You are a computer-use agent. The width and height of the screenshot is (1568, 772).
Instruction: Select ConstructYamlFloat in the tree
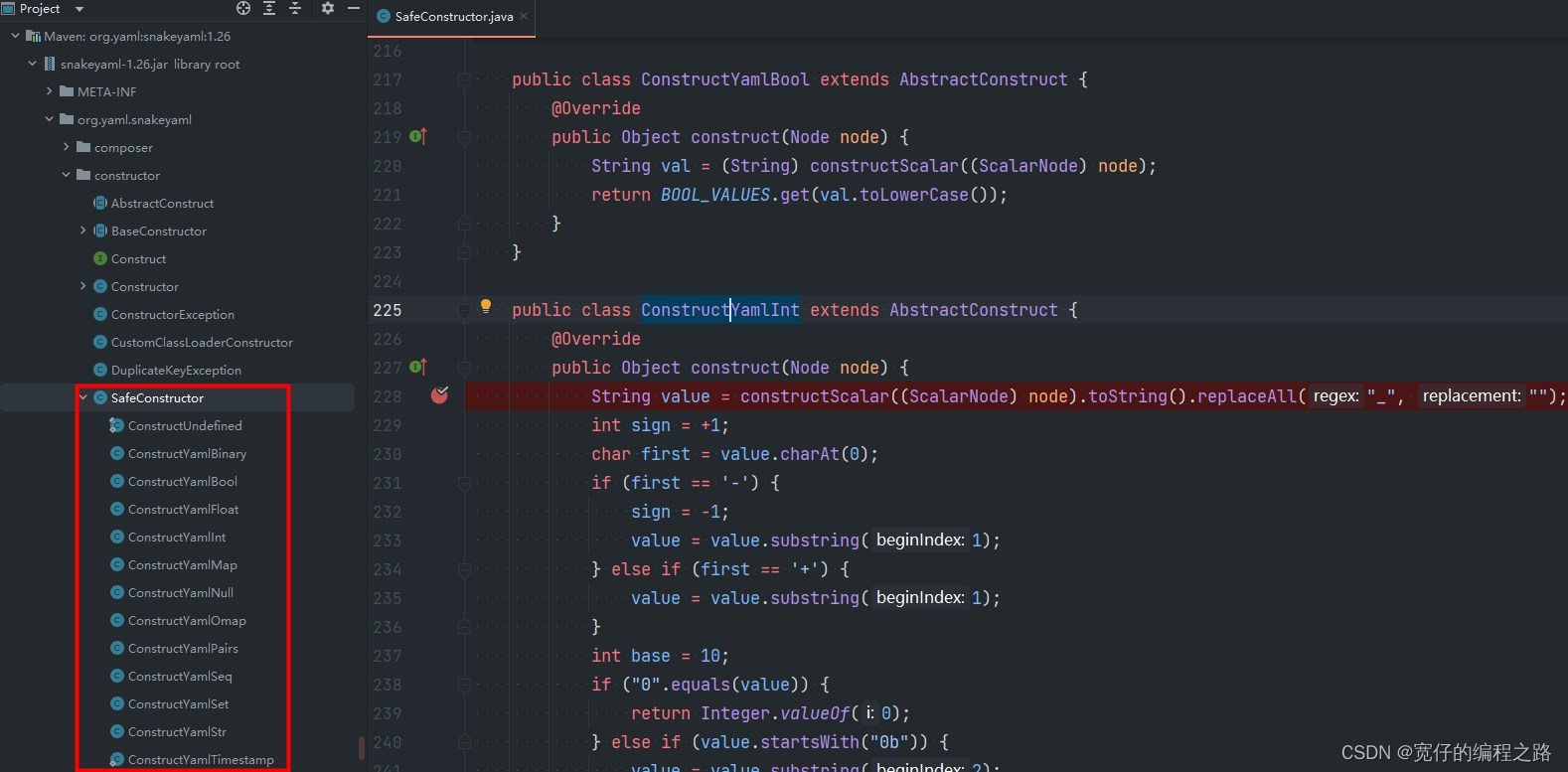click(x=183, y=509)
